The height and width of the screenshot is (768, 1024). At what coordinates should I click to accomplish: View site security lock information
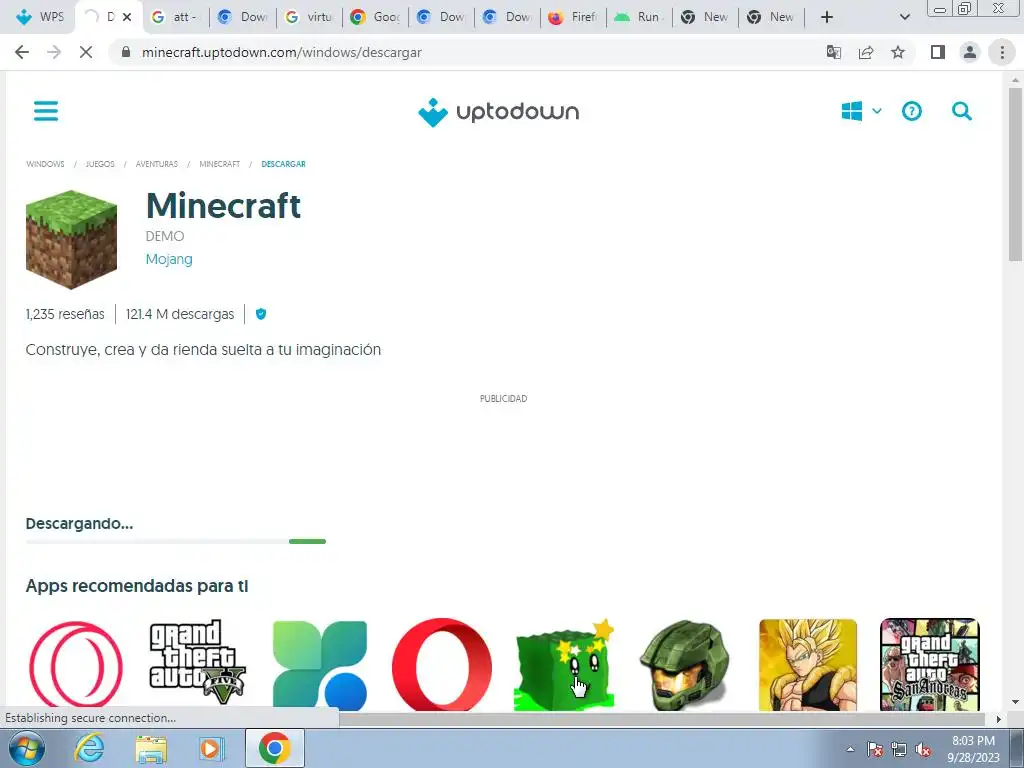point(126,52)
